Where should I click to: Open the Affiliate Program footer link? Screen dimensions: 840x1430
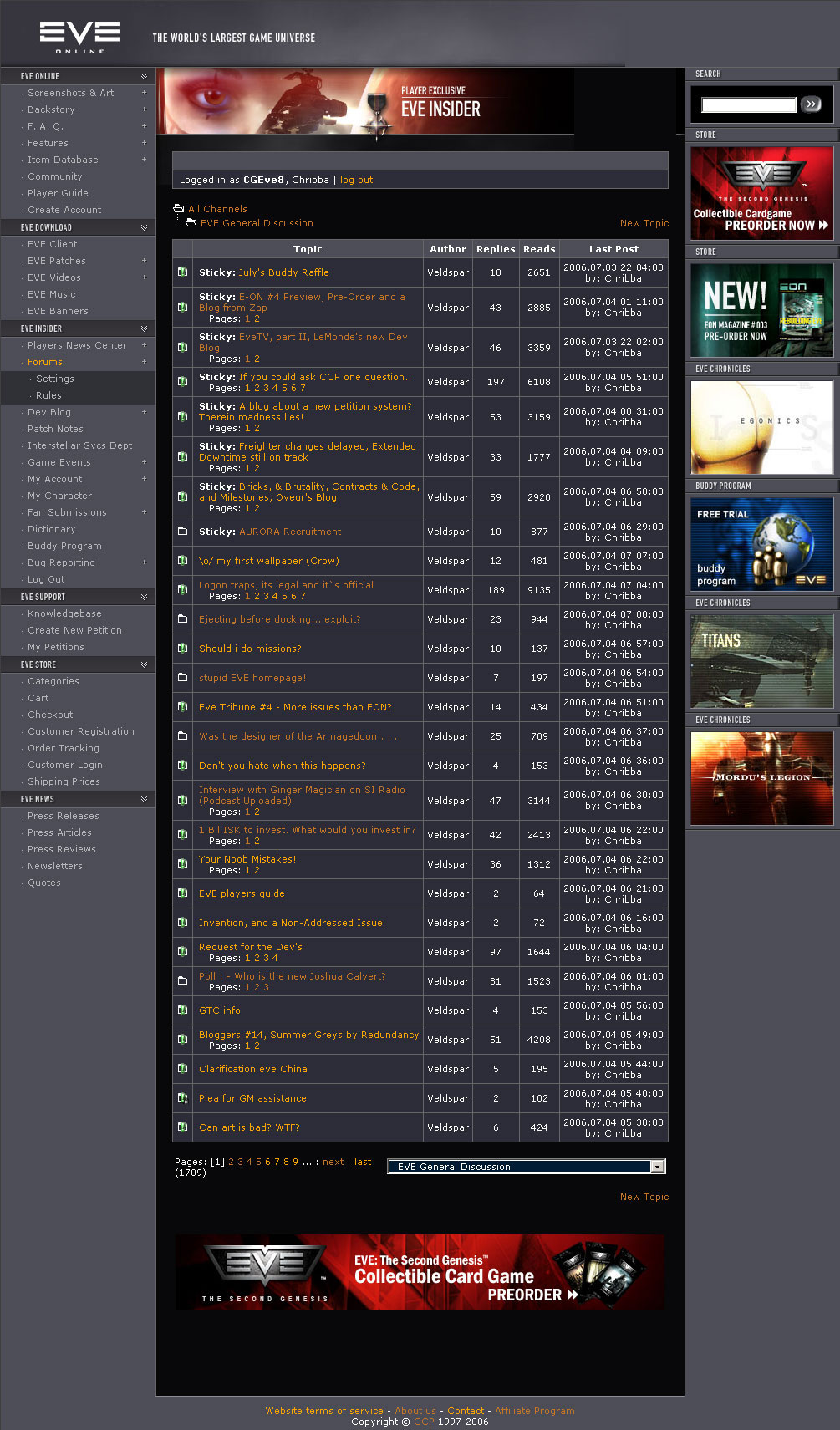tap(535, 1411)
